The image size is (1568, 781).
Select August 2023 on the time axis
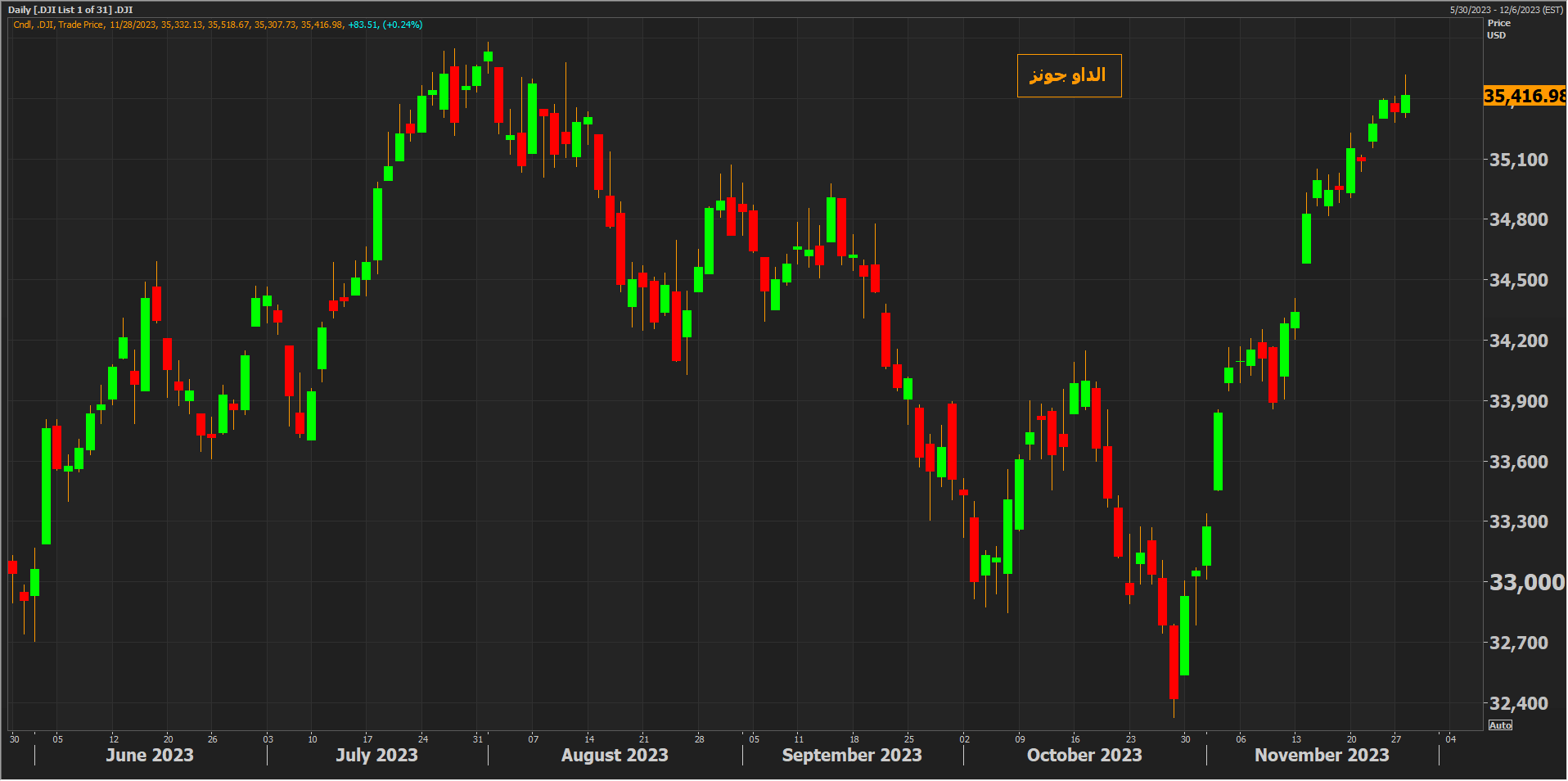(x=615, y=755)
